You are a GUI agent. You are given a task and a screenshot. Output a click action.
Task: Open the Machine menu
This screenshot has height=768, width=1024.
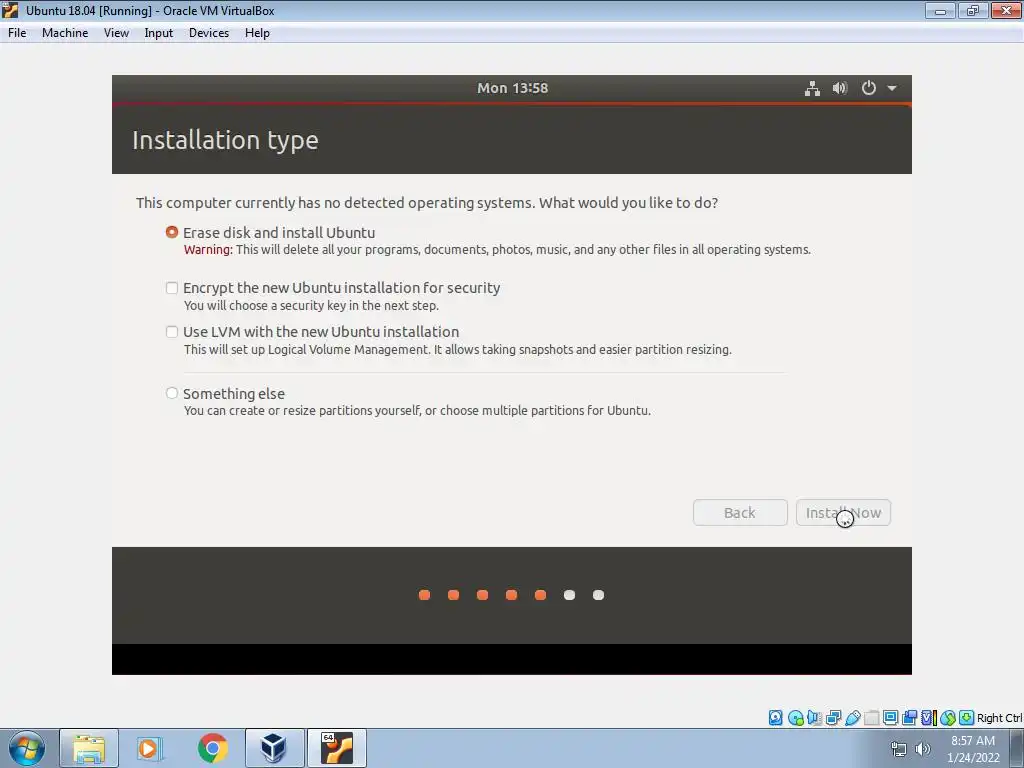coord(65,33)
